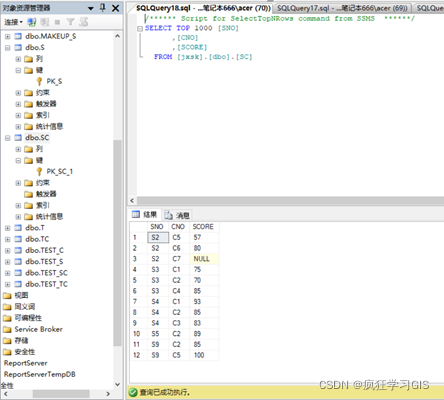444x400 pixels.
Task: Click in the query editor on the FROM line
Action: 203,57
